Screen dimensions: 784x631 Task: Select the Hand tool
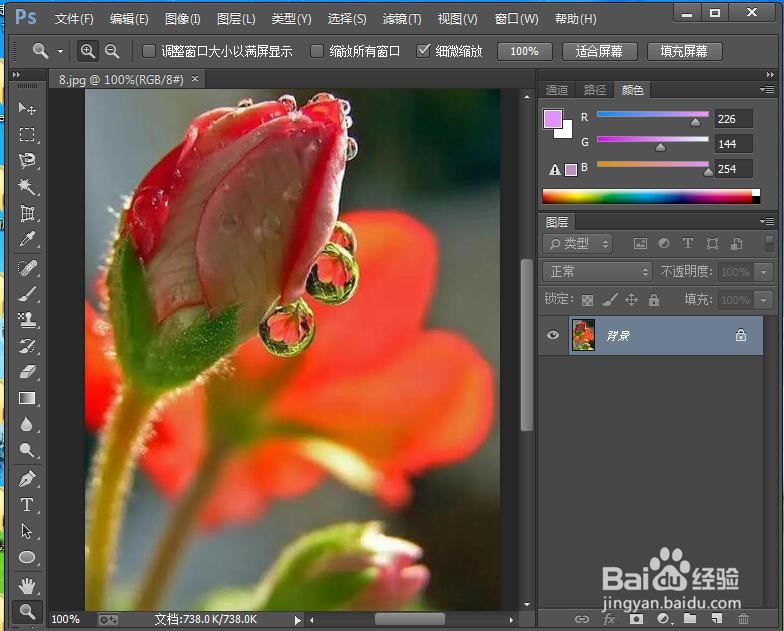[x=27, y=585]
